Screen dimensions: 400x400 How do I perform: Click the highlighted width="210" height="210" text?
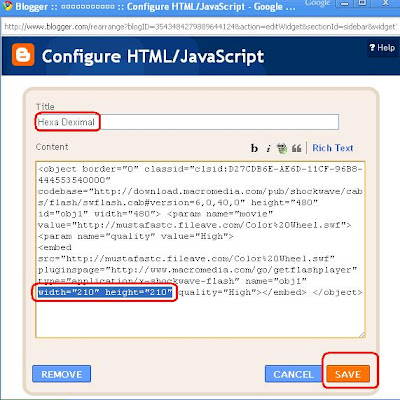[x=105, y=292]
